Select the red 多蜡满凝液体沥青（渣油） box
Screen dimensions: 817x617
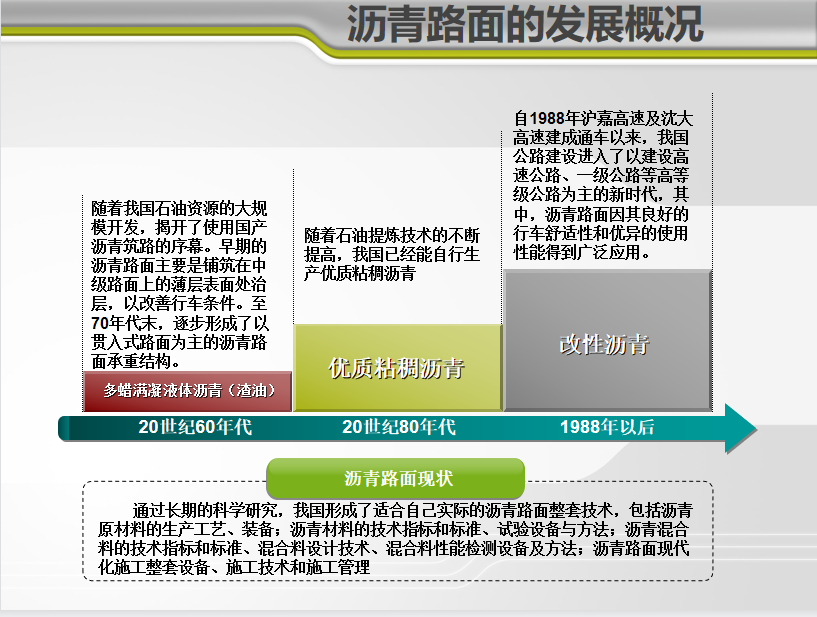click(x=188, y=391)
